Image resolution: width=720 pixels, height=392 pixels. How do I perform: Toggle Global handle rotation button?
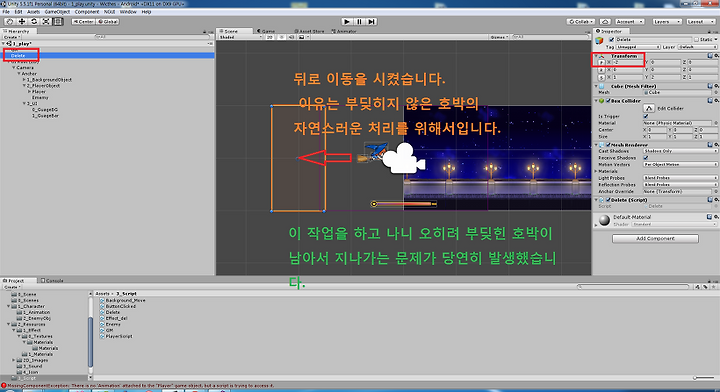click(108, 22)
